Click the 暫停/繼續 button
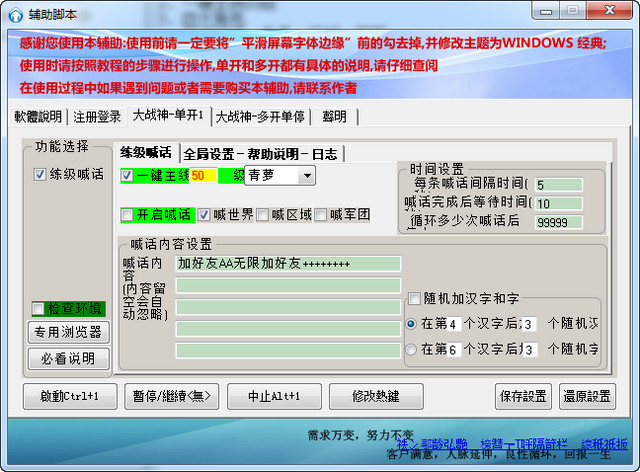 click(x=171, y=396)
